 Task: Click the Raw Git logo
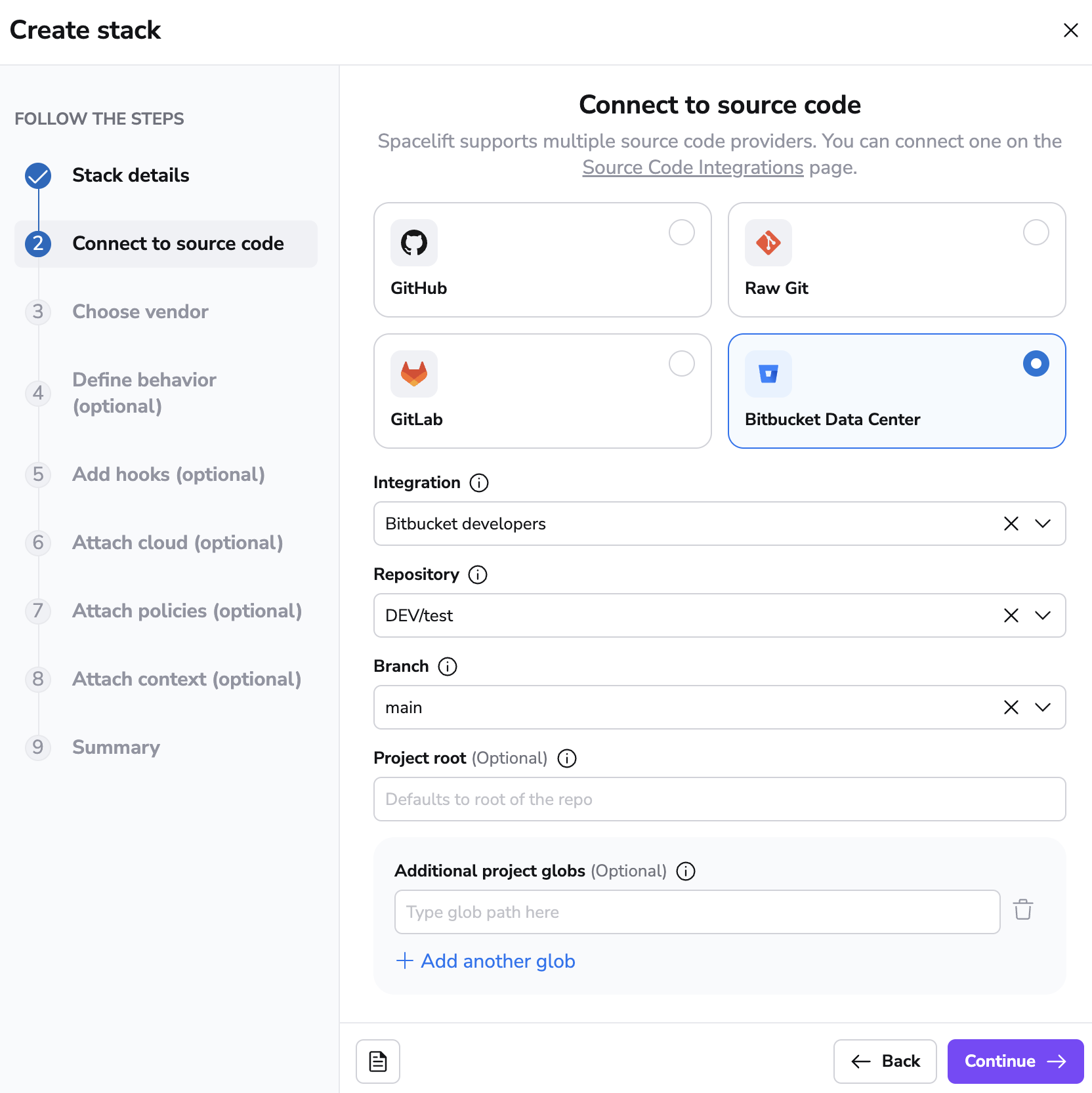768,243
